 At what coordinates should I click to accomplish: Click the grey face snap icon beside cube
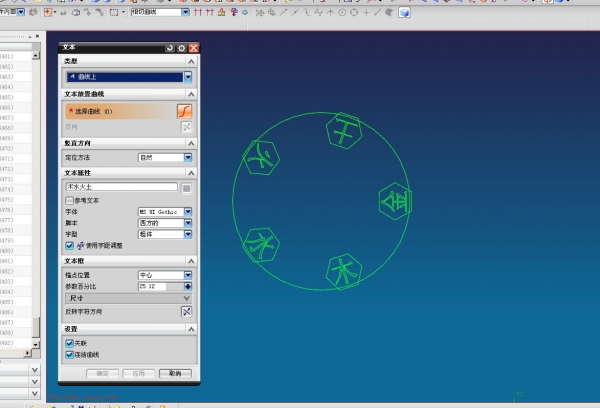[x=389, y=13]
